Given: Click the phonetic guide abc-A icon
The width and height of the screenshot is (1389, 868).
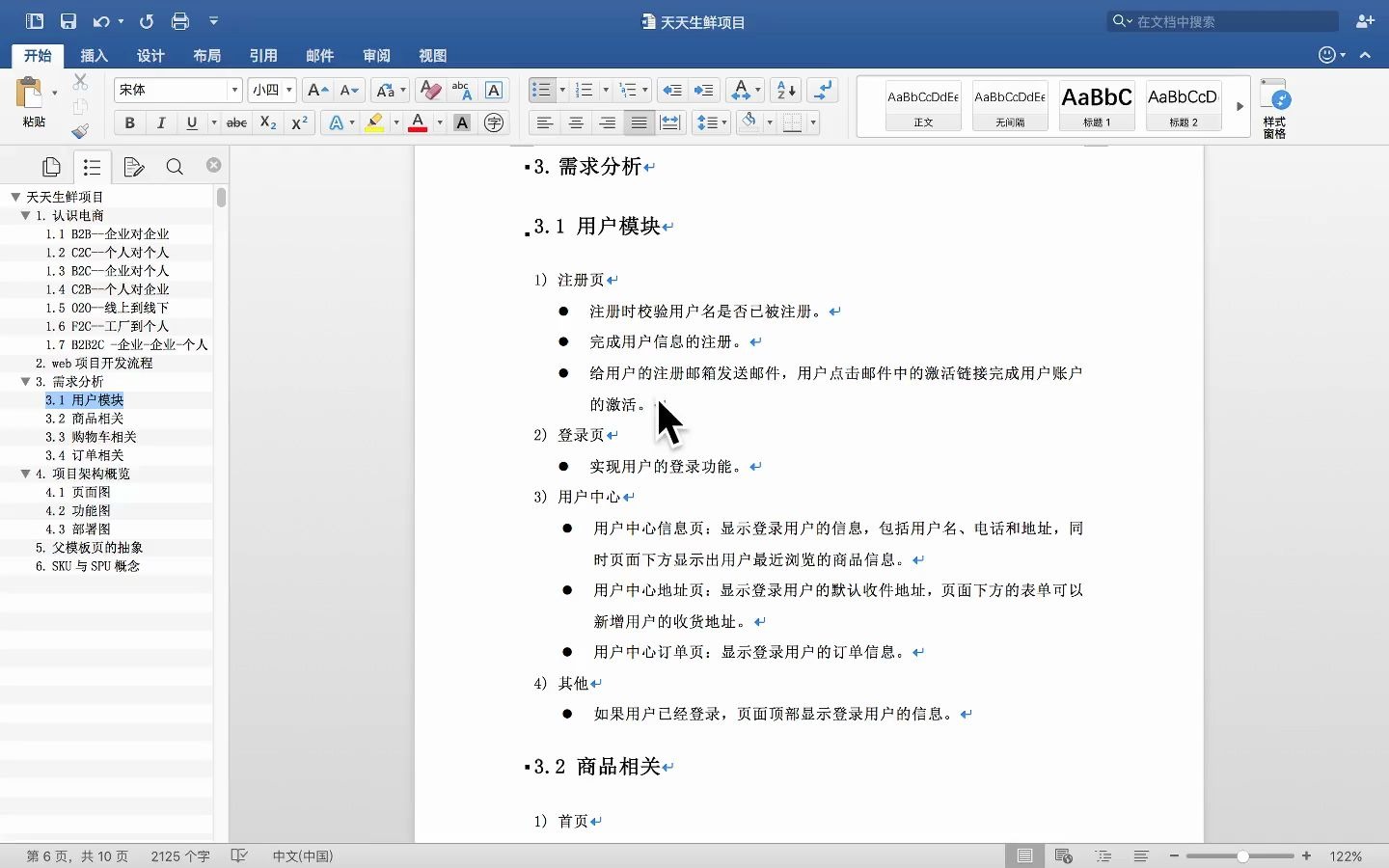Looking at the screenshot, I should coord(461,91).
